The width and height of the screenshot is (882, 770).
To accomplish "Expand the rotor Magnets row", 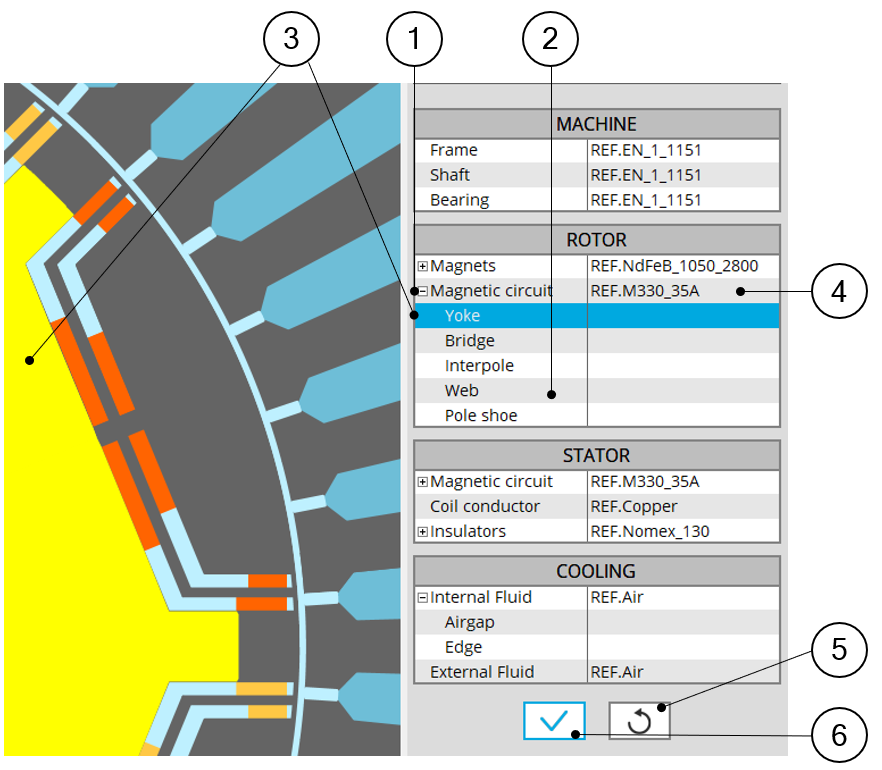I will pos(423,267).
